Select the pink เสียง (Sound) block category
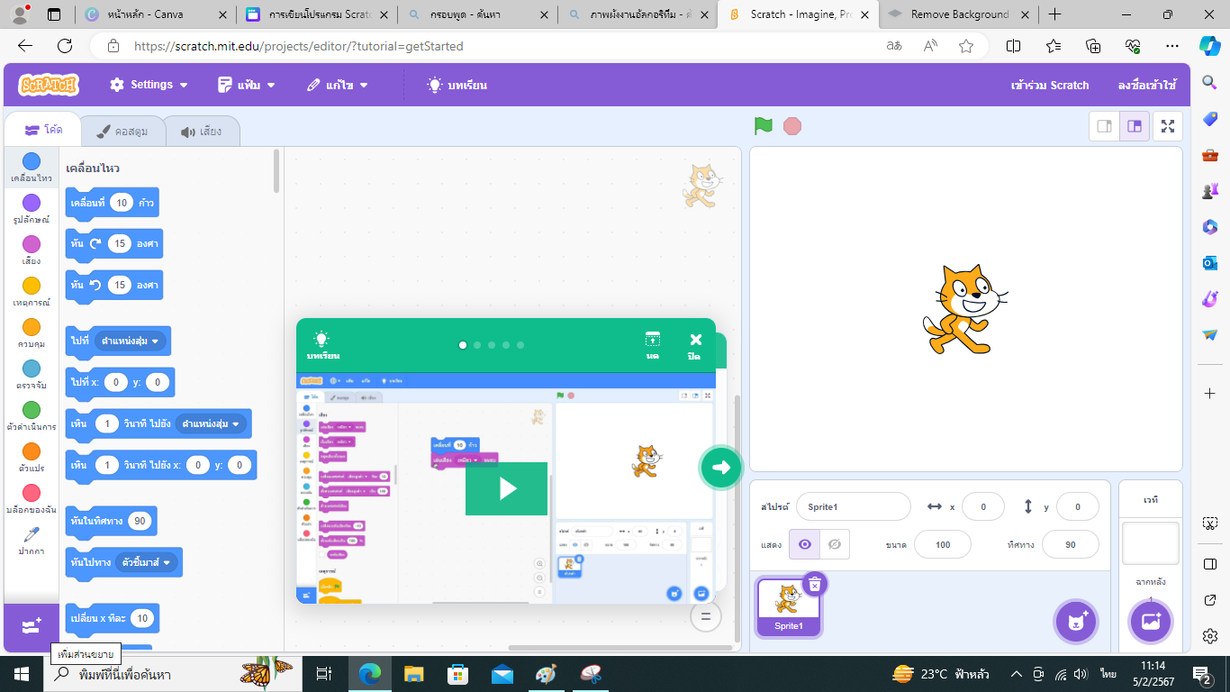 click(31, 250)
